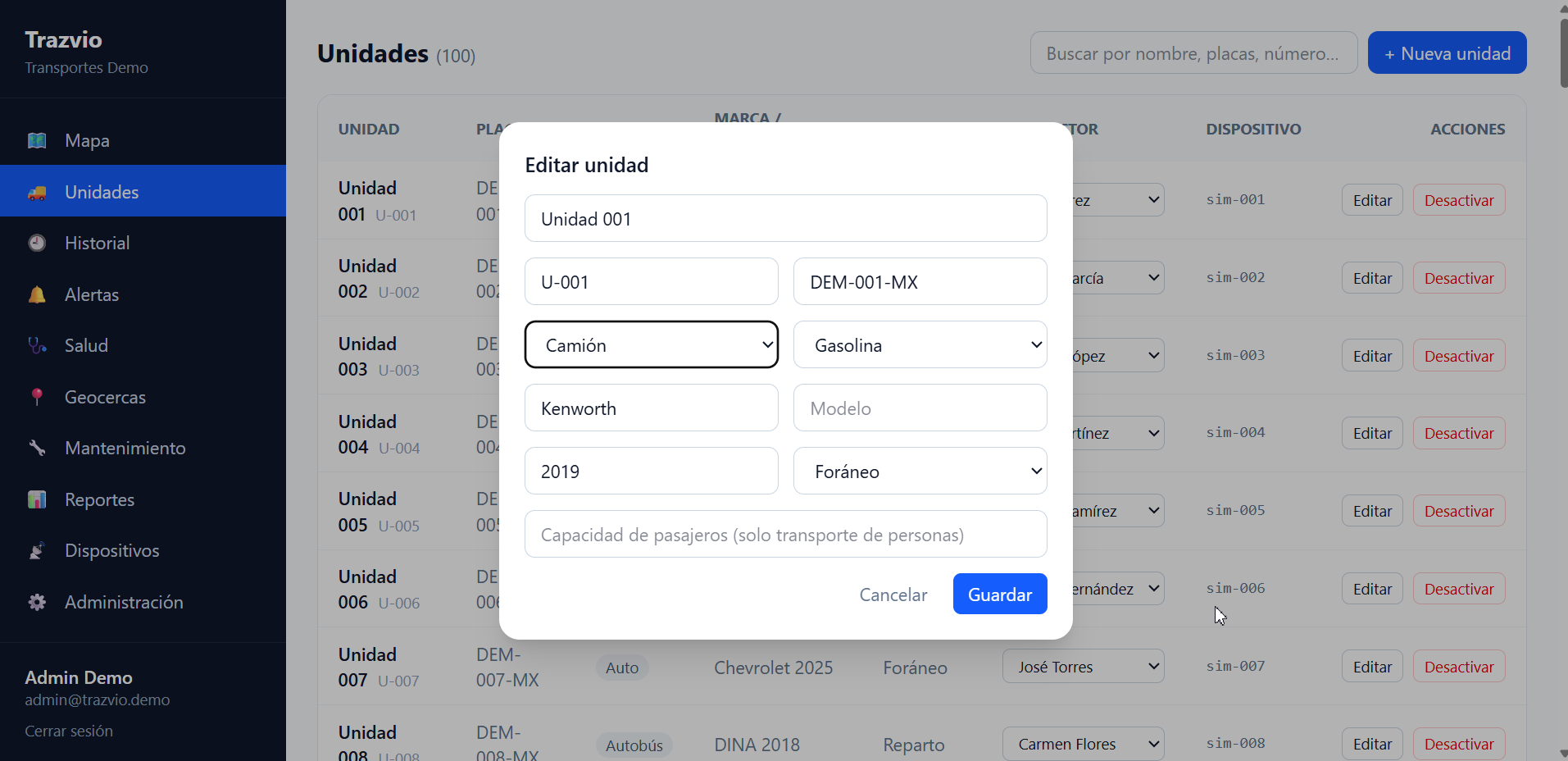Screen dimensions: 1568x761
Task: Click the 2019 year field
Action: pyautogui.click(x=652, y=471)
